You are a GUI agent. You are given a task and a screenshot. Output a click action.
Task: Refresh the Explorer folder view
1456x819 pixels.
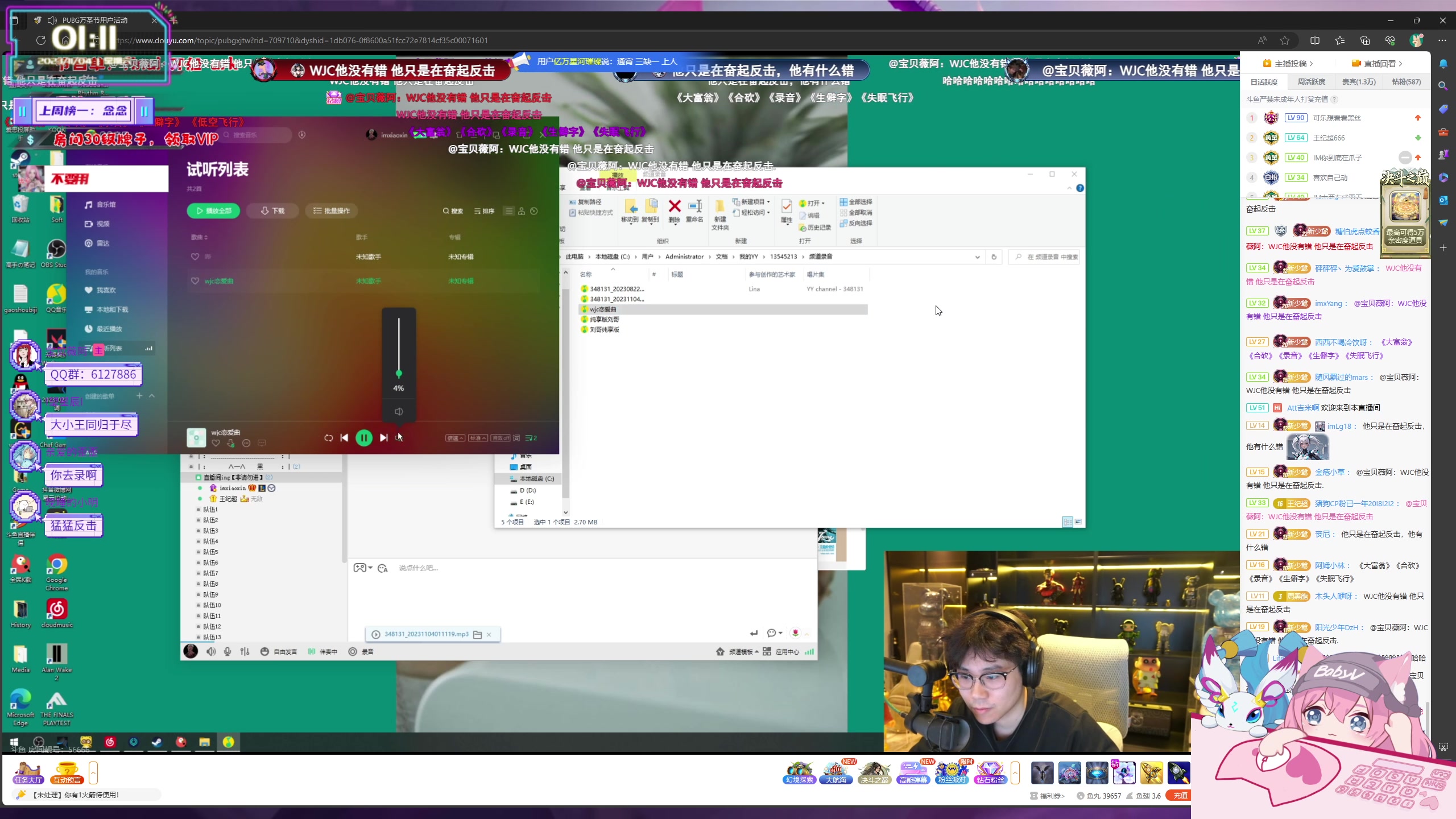pos(994,257)
